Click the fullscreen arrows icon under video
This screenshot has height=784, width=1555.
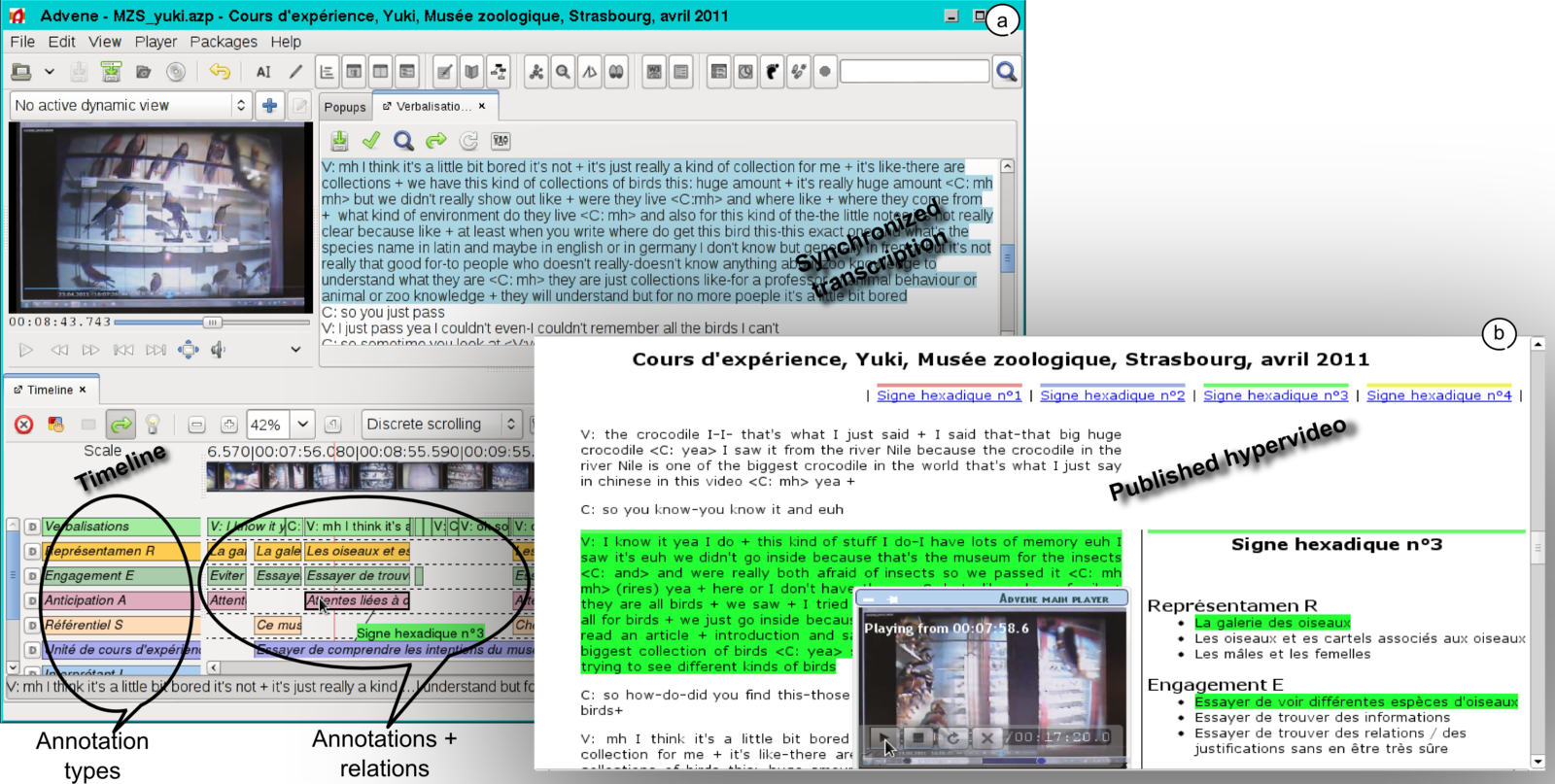[x=189, y=350]
